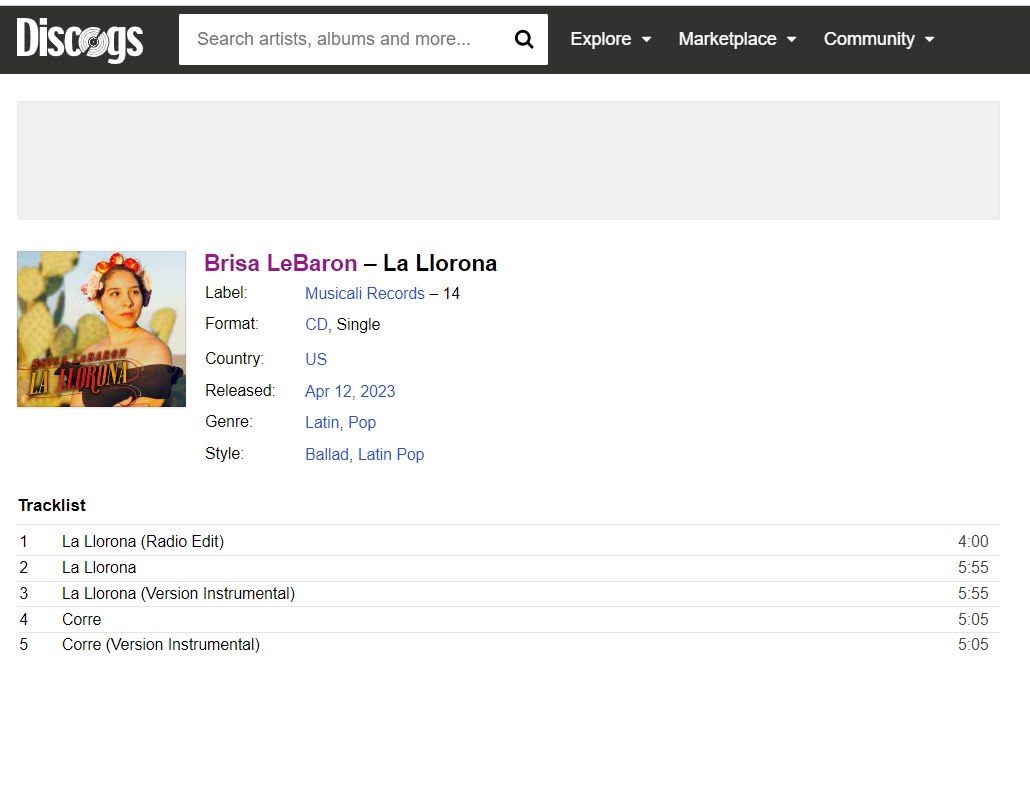Select track 3 La Llorona (Version Instrumental)
The image size is (1030, 804).
tap(178, 593)
